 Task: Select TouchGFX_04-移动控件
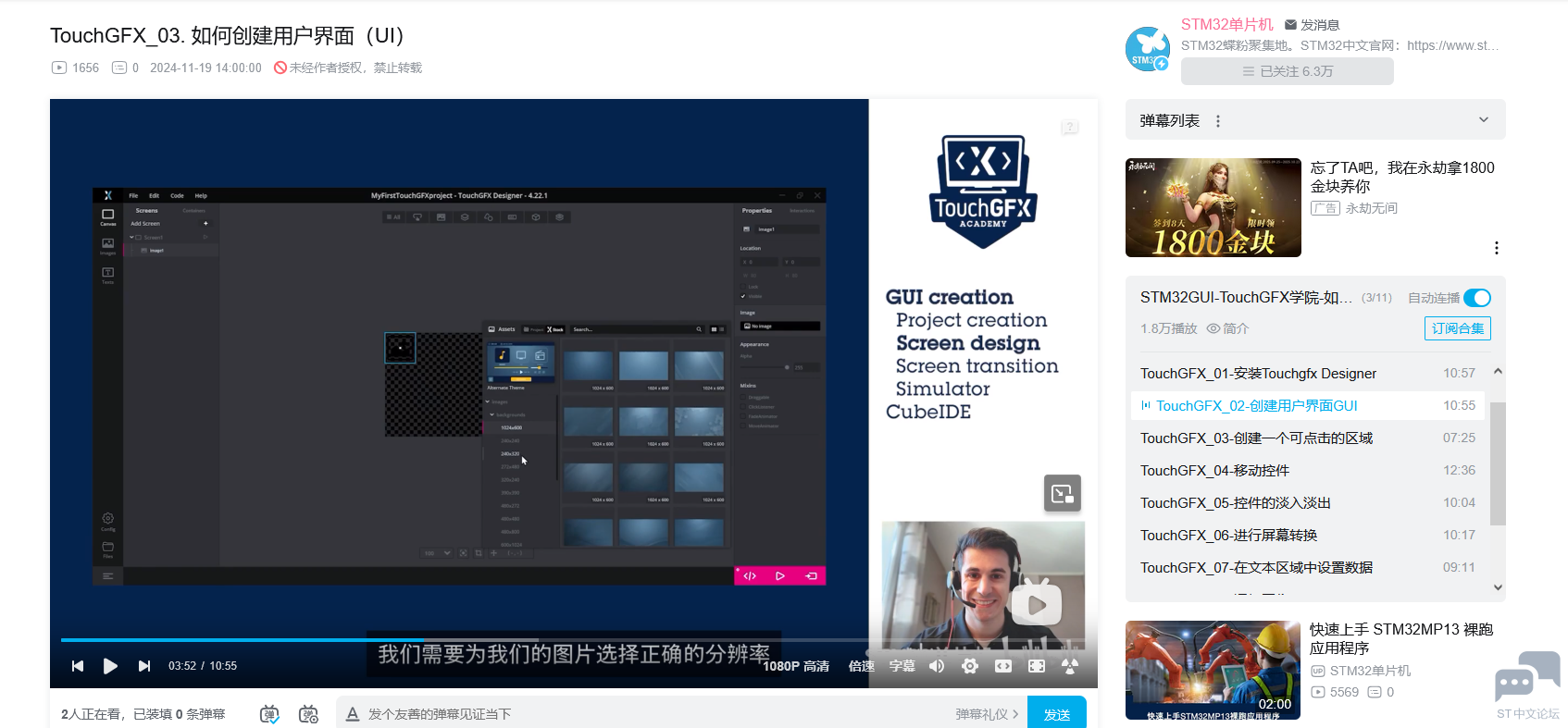[1308, 471]
